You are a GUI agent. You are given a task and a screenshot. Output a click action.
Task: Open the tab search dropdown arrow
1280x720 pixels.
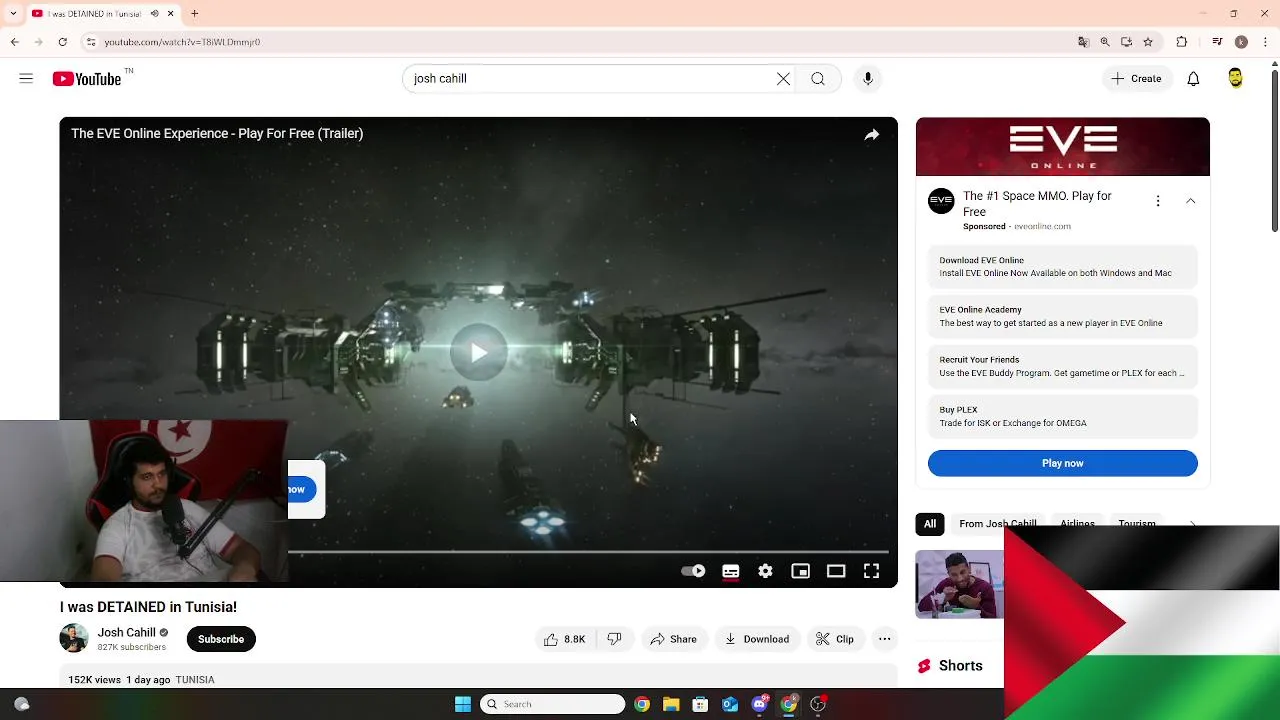point(13,14)
